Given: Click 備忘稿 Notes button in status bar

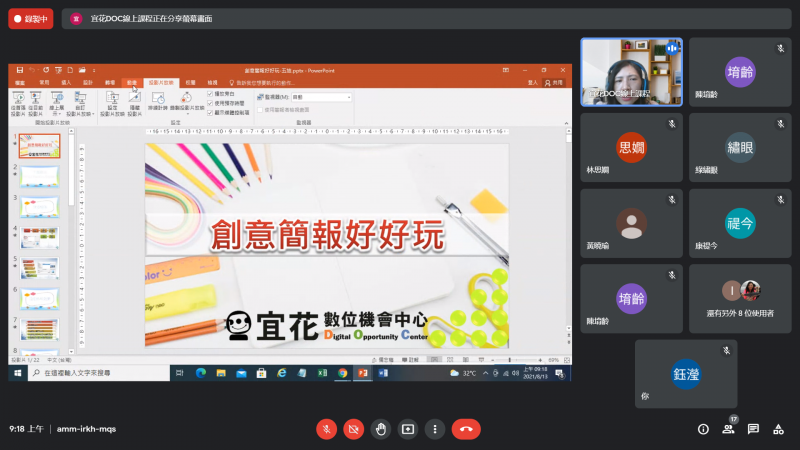Looking at the screenshot, I should click(x=383, y=360).
